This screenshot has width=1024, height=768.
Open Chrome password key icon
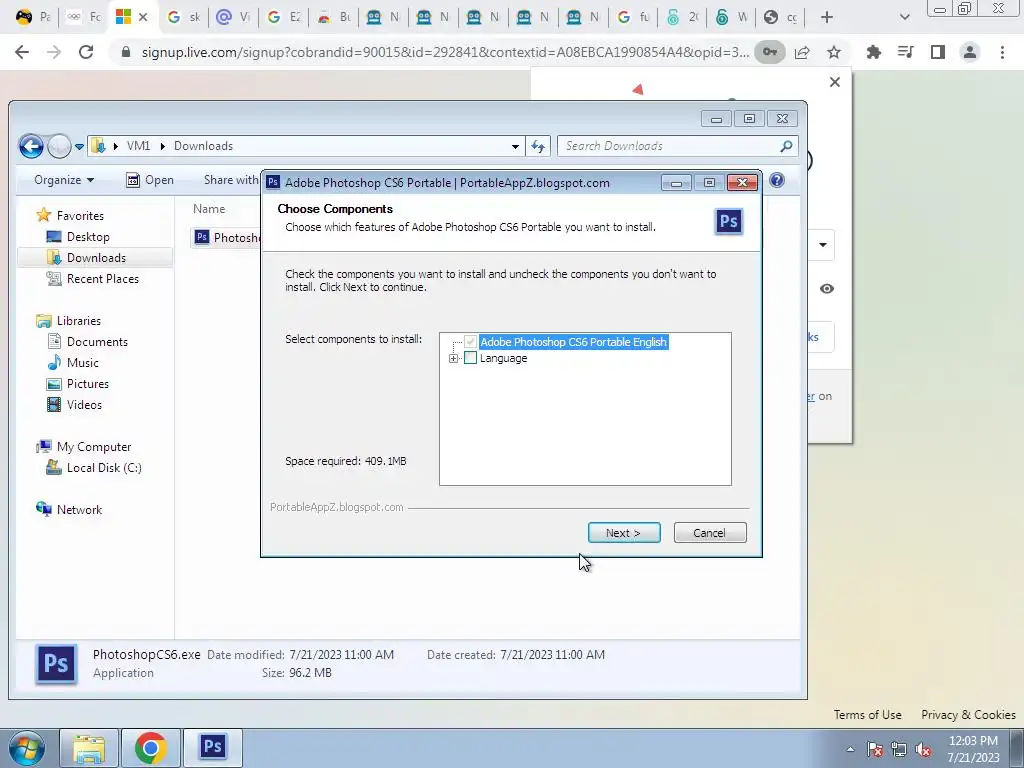coord(770,52)
